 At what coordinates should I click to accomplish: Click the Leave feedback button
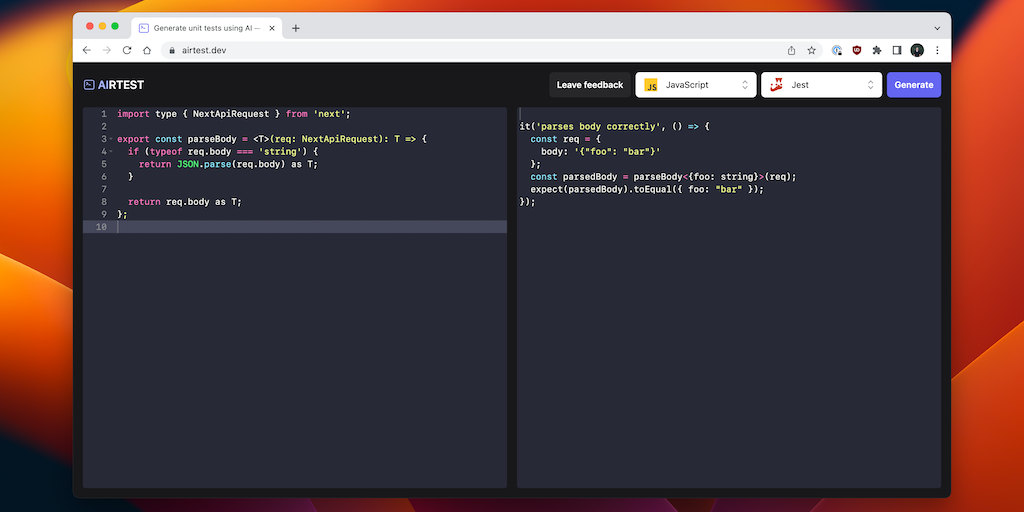(590, 85)
